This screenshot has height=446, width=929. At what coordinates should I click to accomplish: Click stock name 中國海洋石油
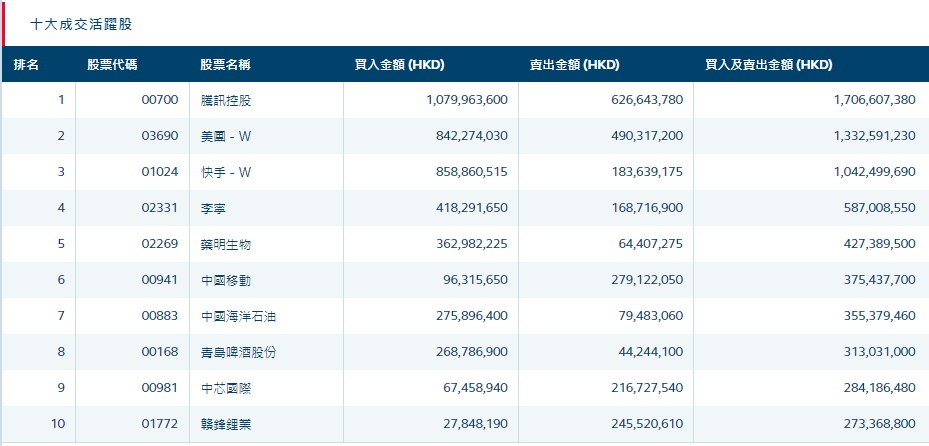coord(238,316)
